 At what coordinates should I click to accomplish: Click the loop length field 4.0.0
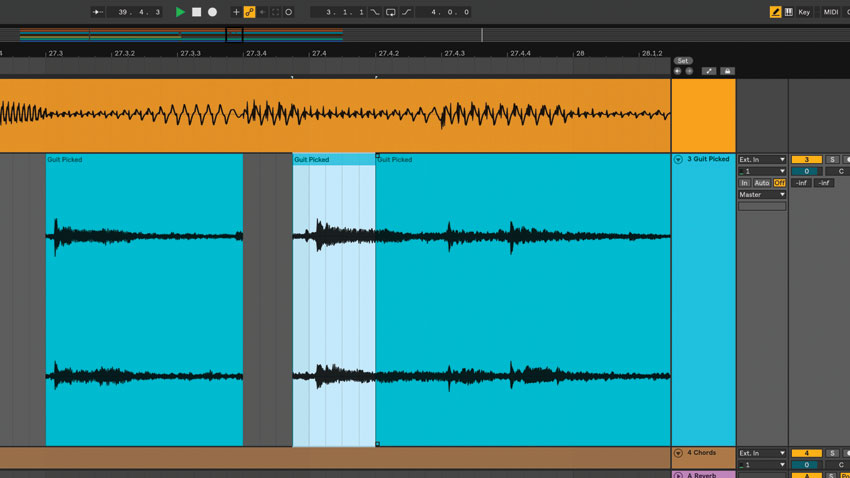coord(445,12)
